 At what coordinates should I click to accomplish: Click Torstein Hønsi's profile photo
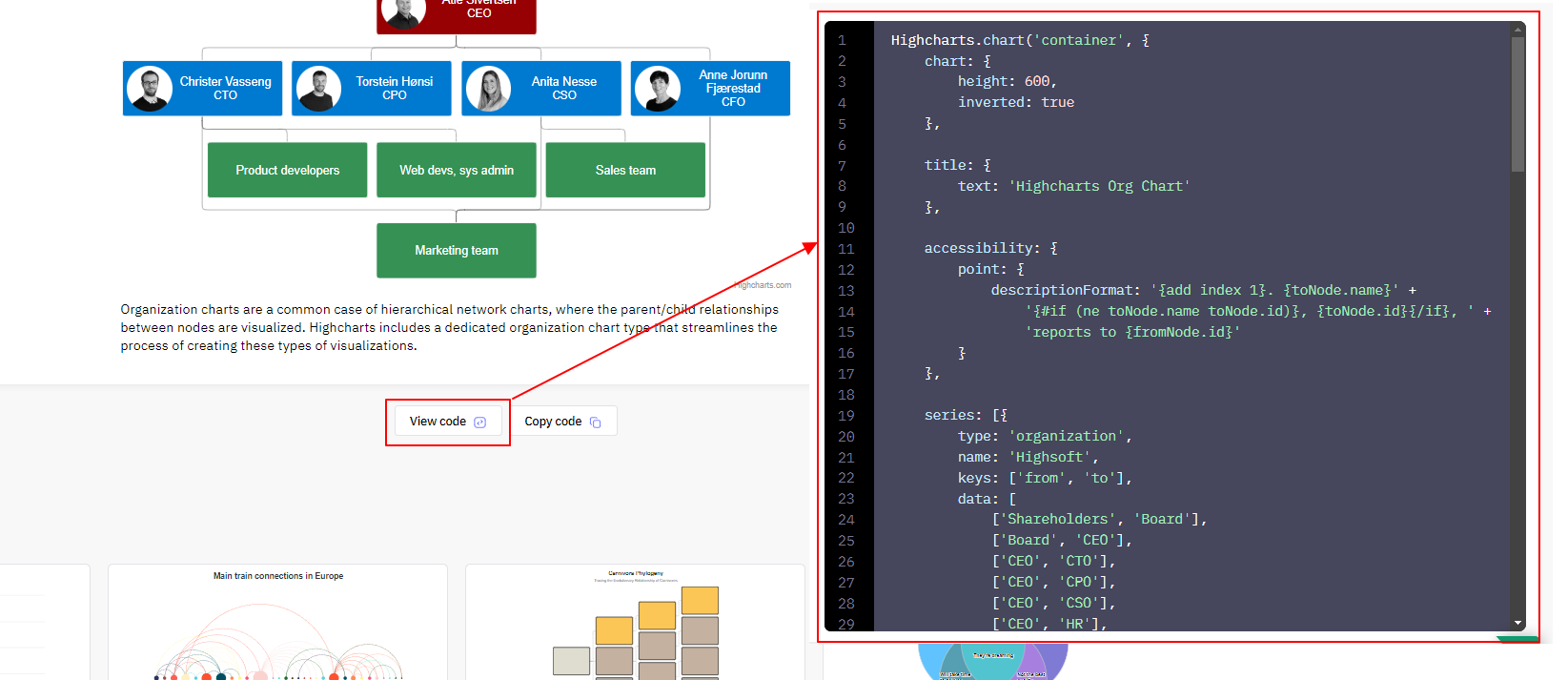tap(318, 89)
